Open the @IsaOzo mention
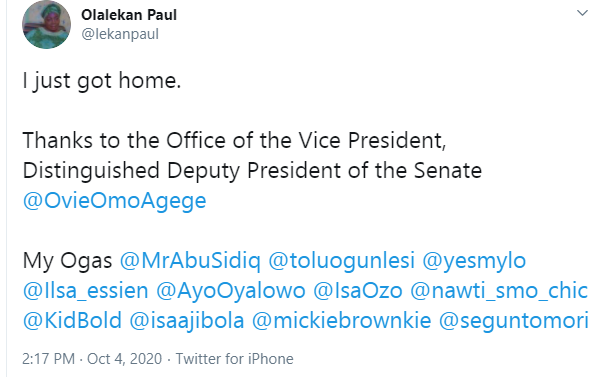 (x=357, y=291)
